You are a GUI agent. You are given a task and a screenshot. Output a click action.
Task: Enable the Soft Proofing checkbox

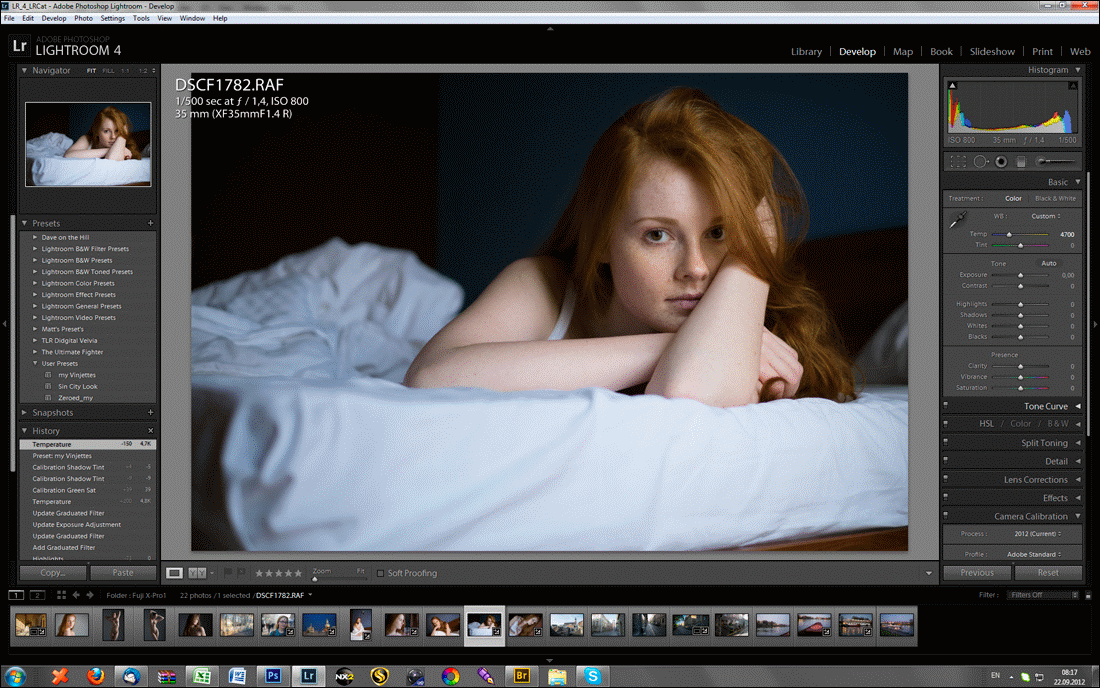381,573
